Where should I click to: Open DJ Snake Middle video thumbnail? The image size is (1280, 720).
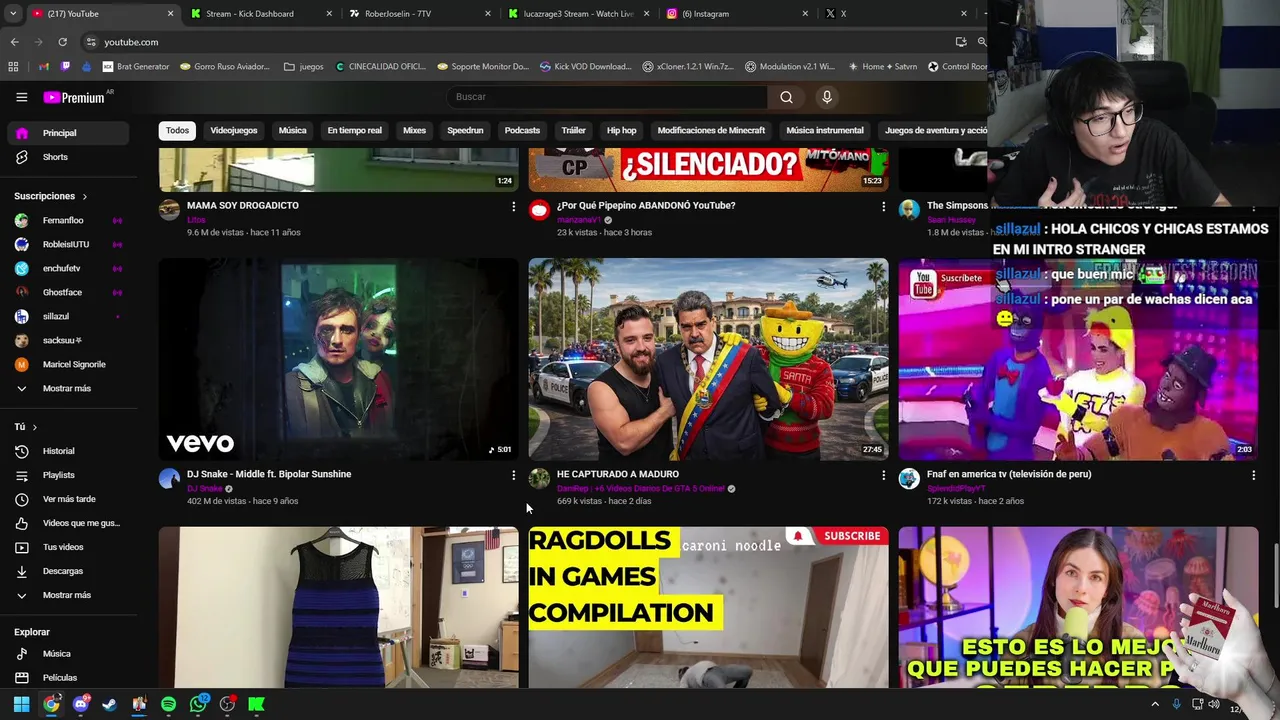point(338,359)
